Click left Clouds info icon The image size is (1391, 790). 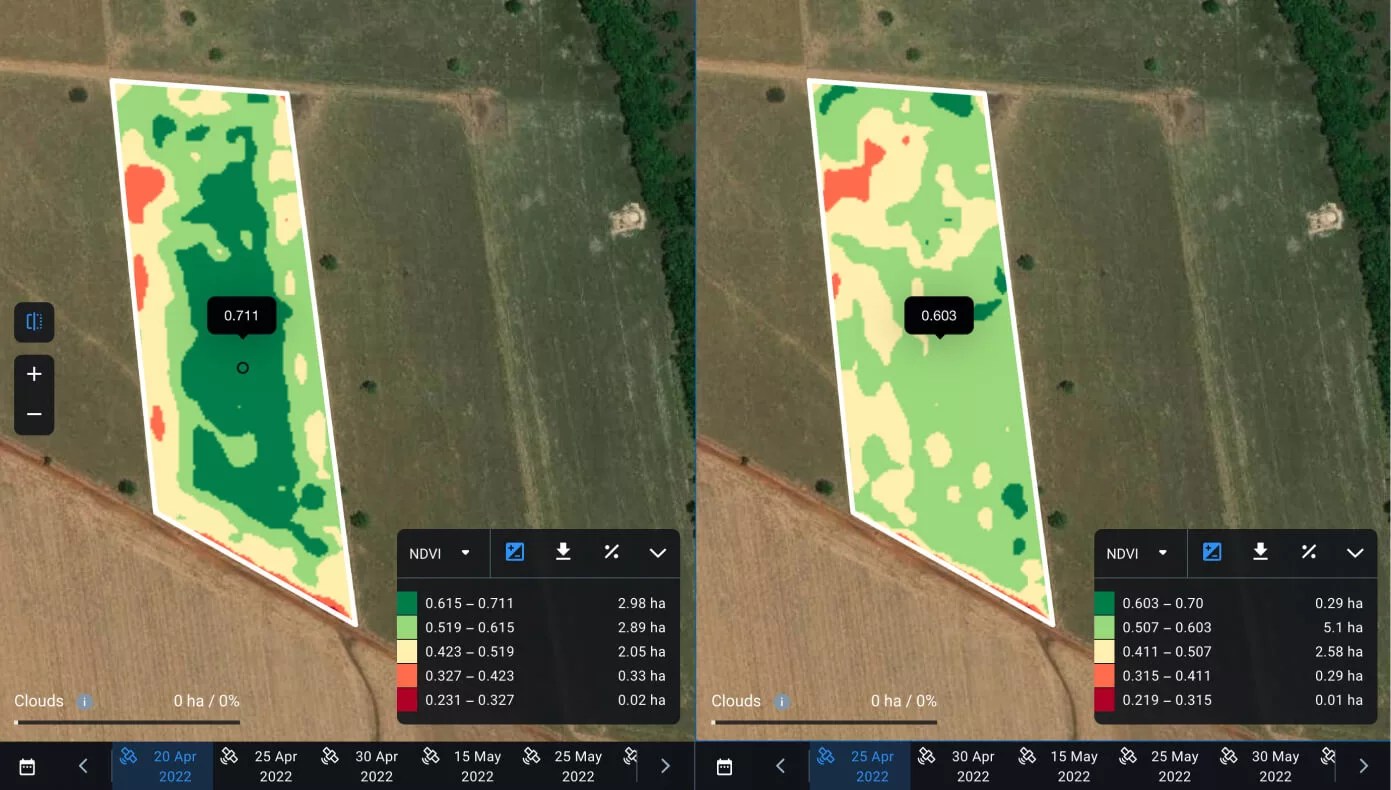click(x=85, y=701)
